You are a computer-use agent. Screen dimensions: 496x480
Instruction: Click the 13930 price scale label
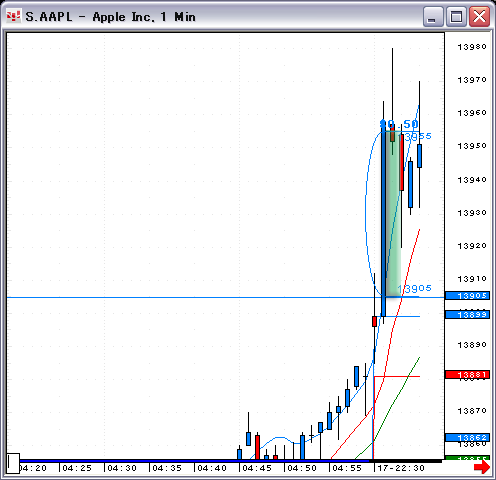(x=472, y=212)
